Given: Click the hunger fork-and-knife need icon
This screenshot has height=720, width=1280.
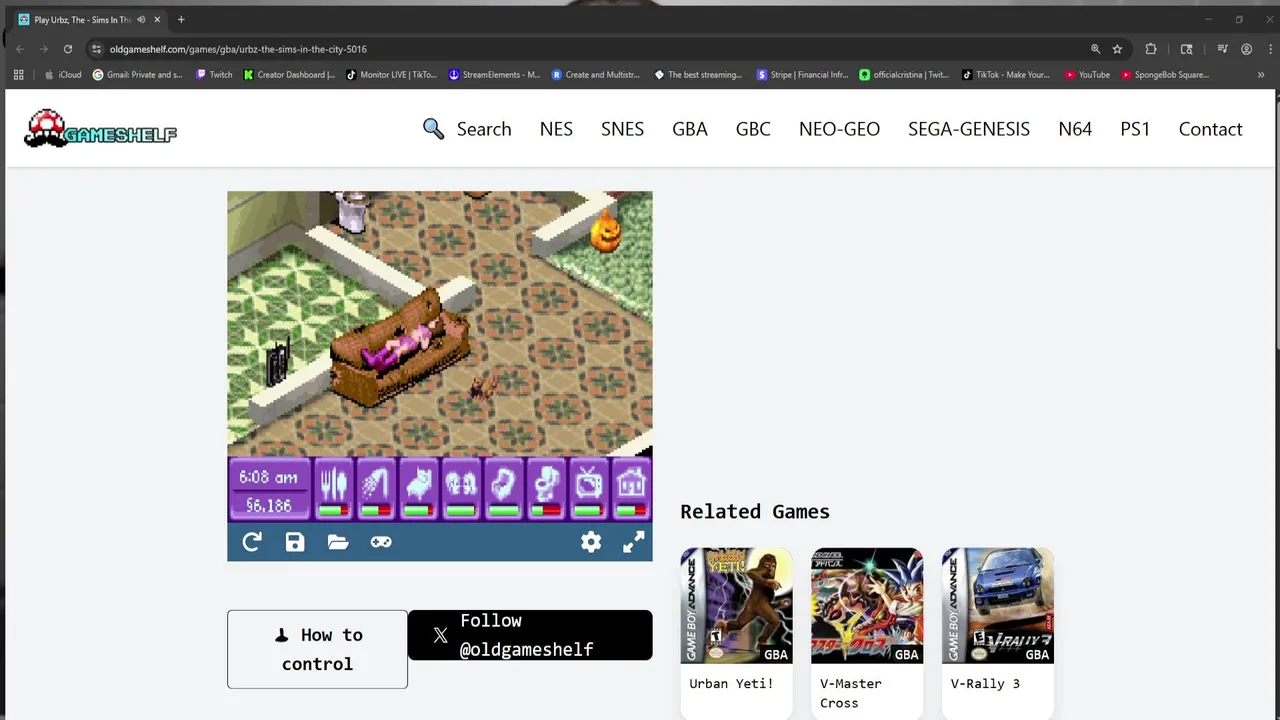Looking at the screenshot, I should tap(334, 490).
